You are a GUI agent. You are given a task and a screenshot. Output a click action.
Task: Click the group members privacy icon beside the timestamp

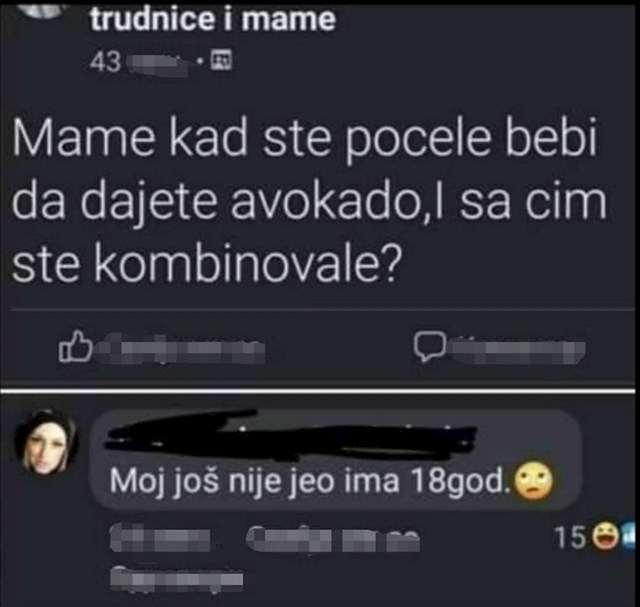(x=221, y=60)
